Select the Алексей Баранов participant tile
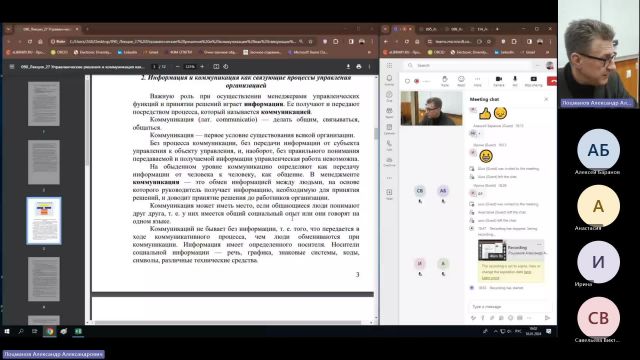 (598, 152)
